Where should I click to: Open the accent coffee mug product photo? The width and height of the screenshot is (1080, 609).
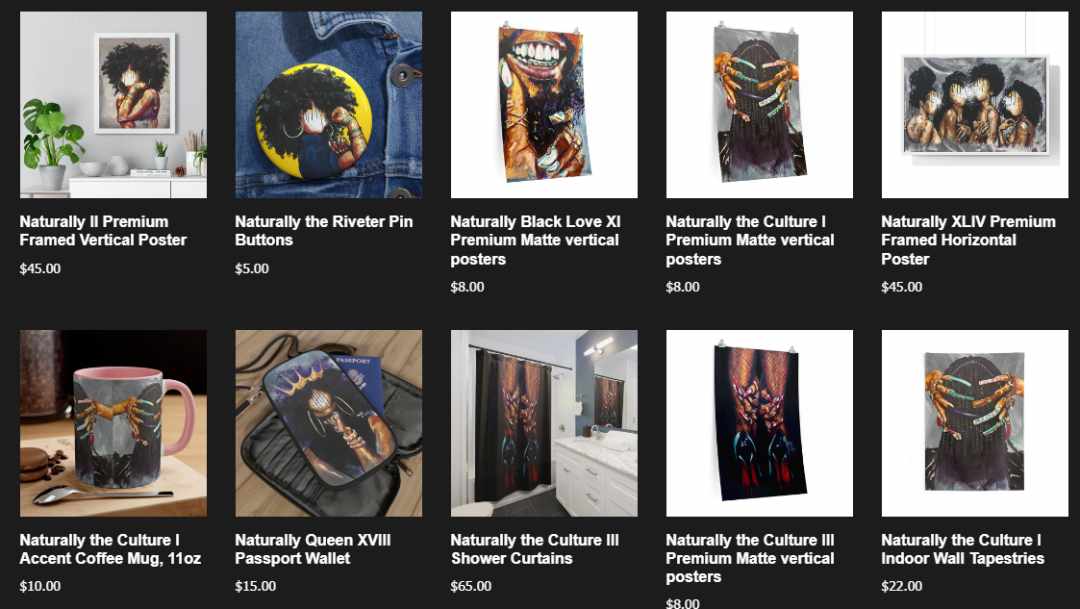(113, 423)
